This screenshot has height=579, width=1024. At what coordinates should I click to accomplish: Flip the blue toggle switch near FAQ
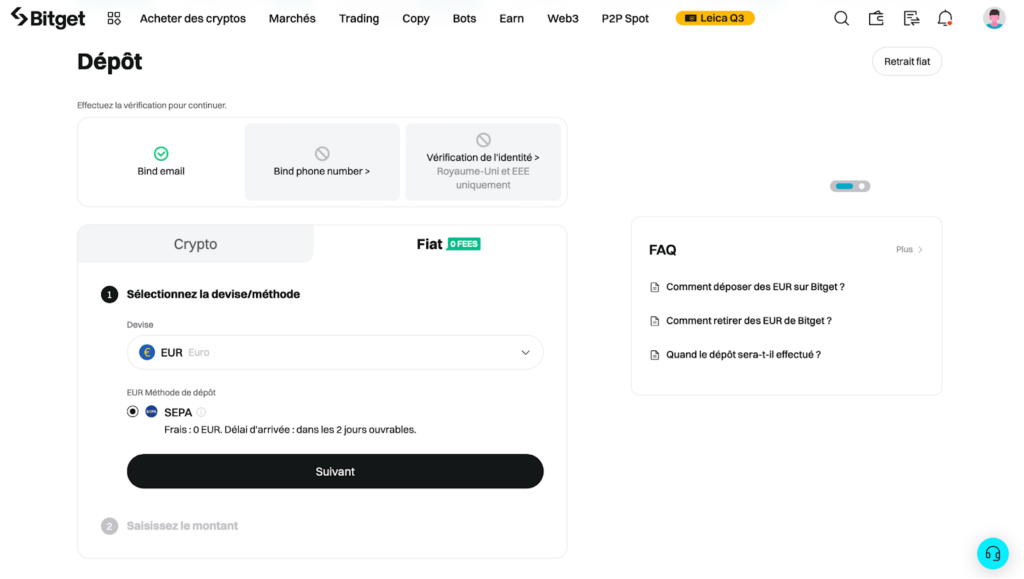point(849,186)
